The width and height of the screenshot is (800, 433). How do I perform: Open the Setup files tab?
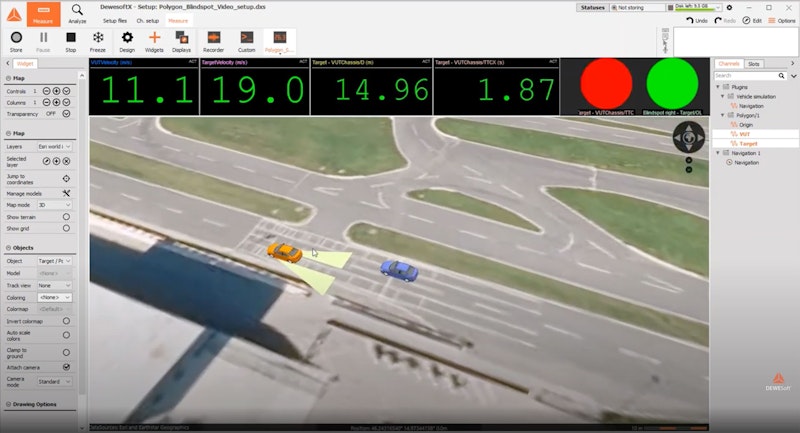point(115,21)
